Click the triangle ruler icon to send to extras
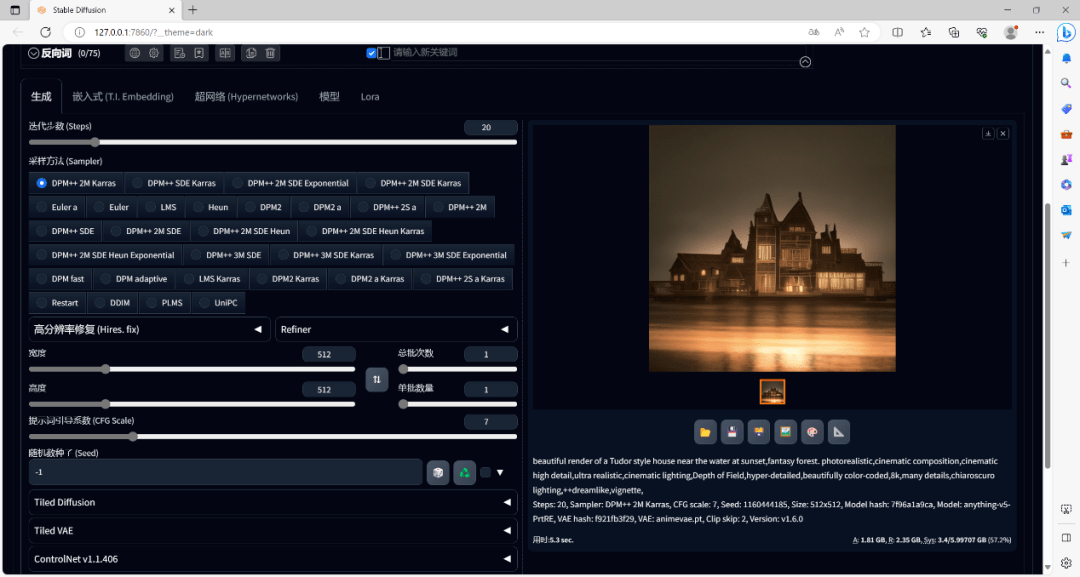 tap(839, 432)
